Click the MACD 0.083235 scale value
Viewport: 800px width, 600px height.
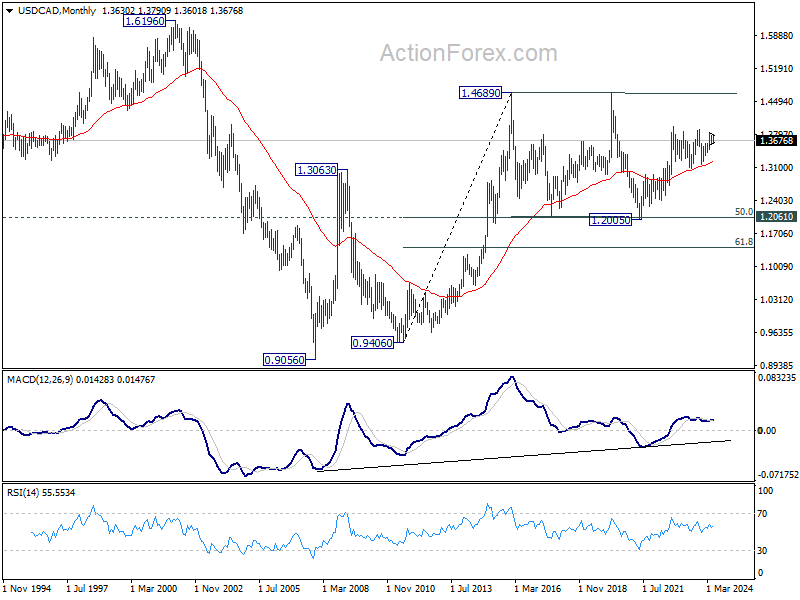777,378
